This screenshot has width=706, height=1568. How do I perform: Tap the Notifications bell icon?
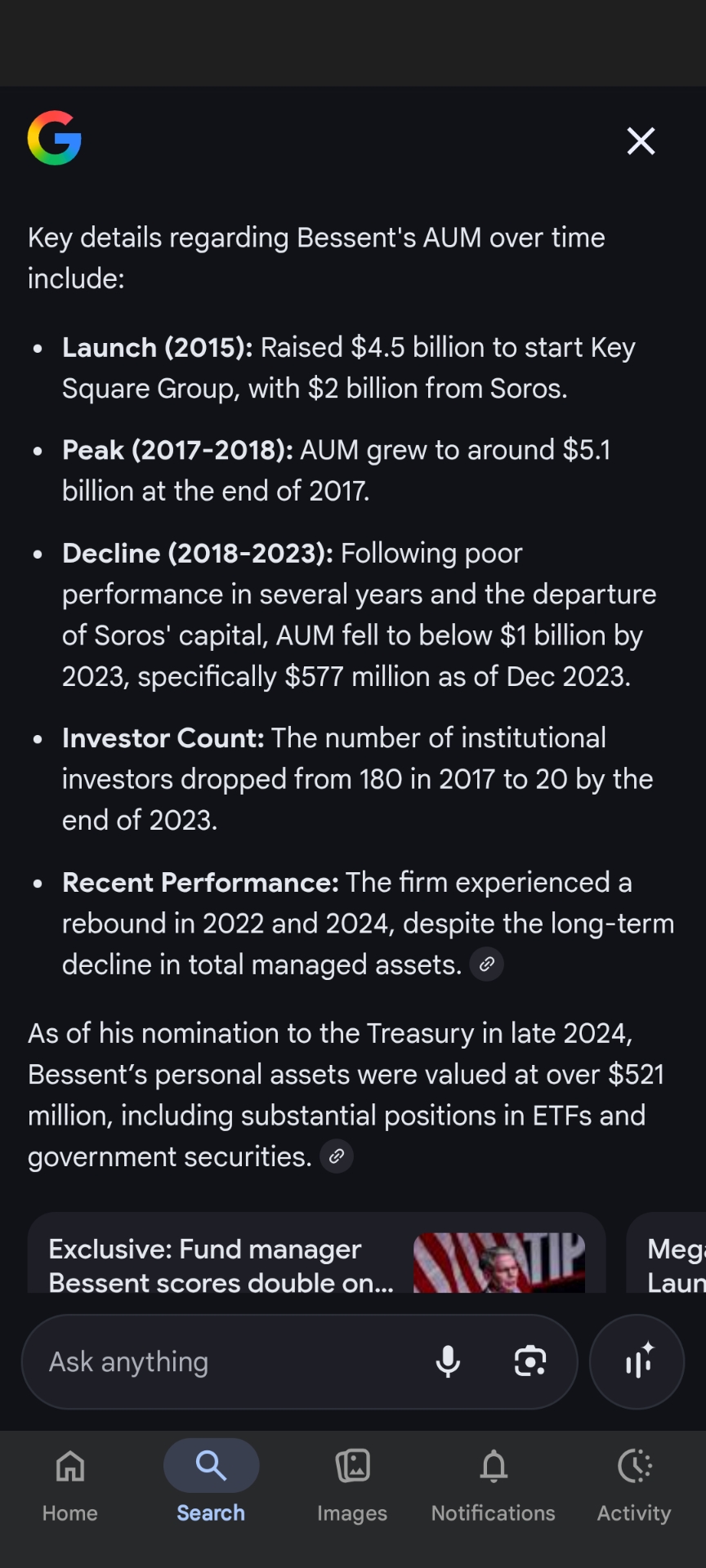[494, 1467]
